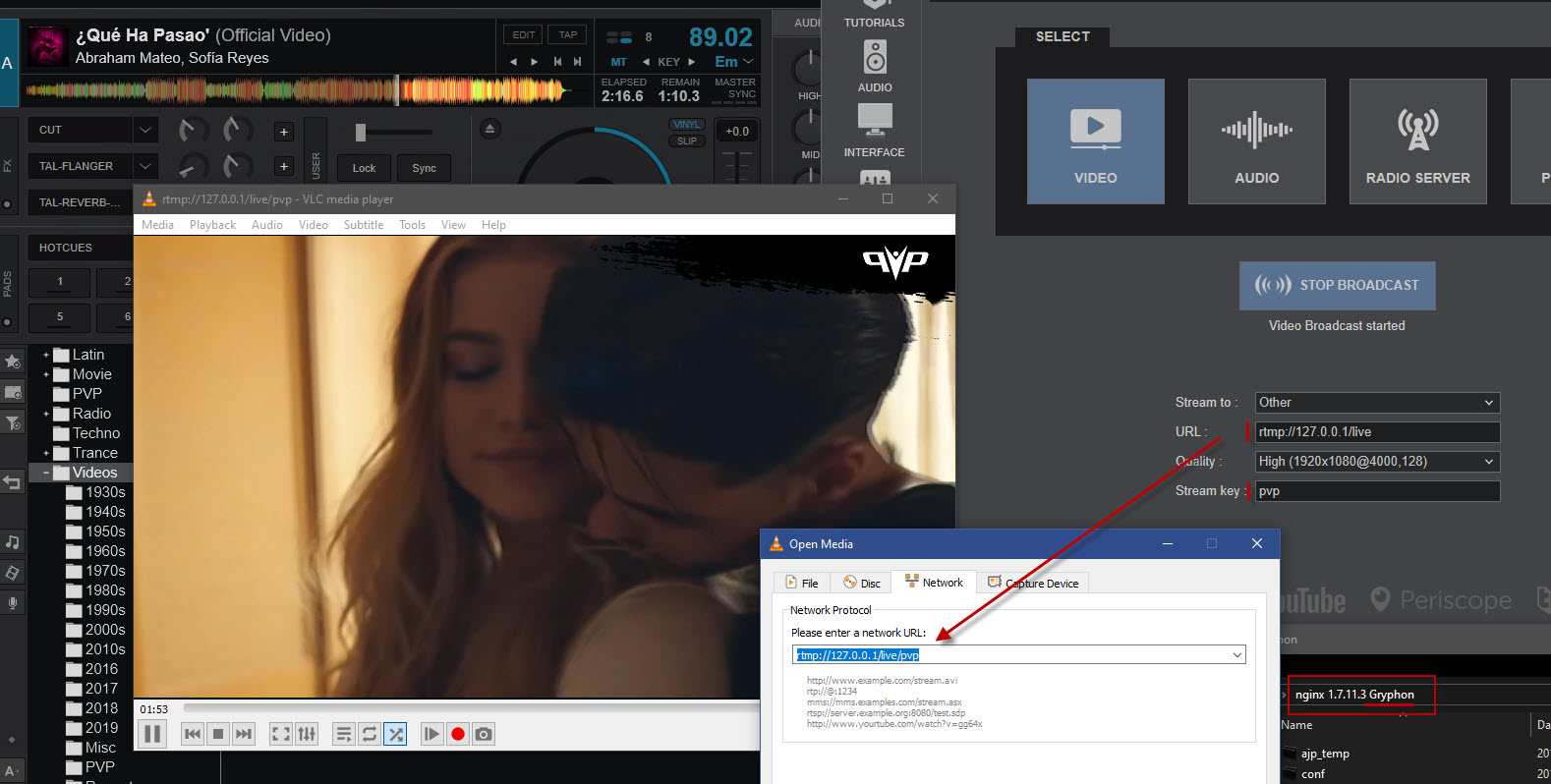
Task: Click the VLC previous track button
Action: [x=193, y=734]
